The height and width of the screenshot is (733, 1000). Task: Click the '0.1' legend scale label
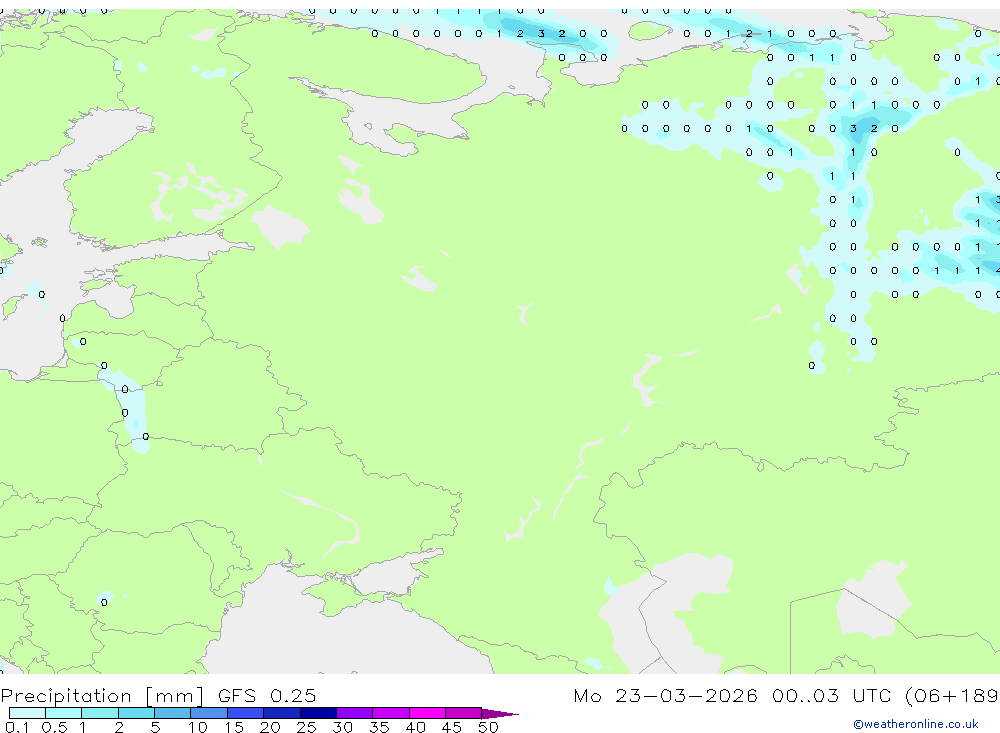(17, 727)
